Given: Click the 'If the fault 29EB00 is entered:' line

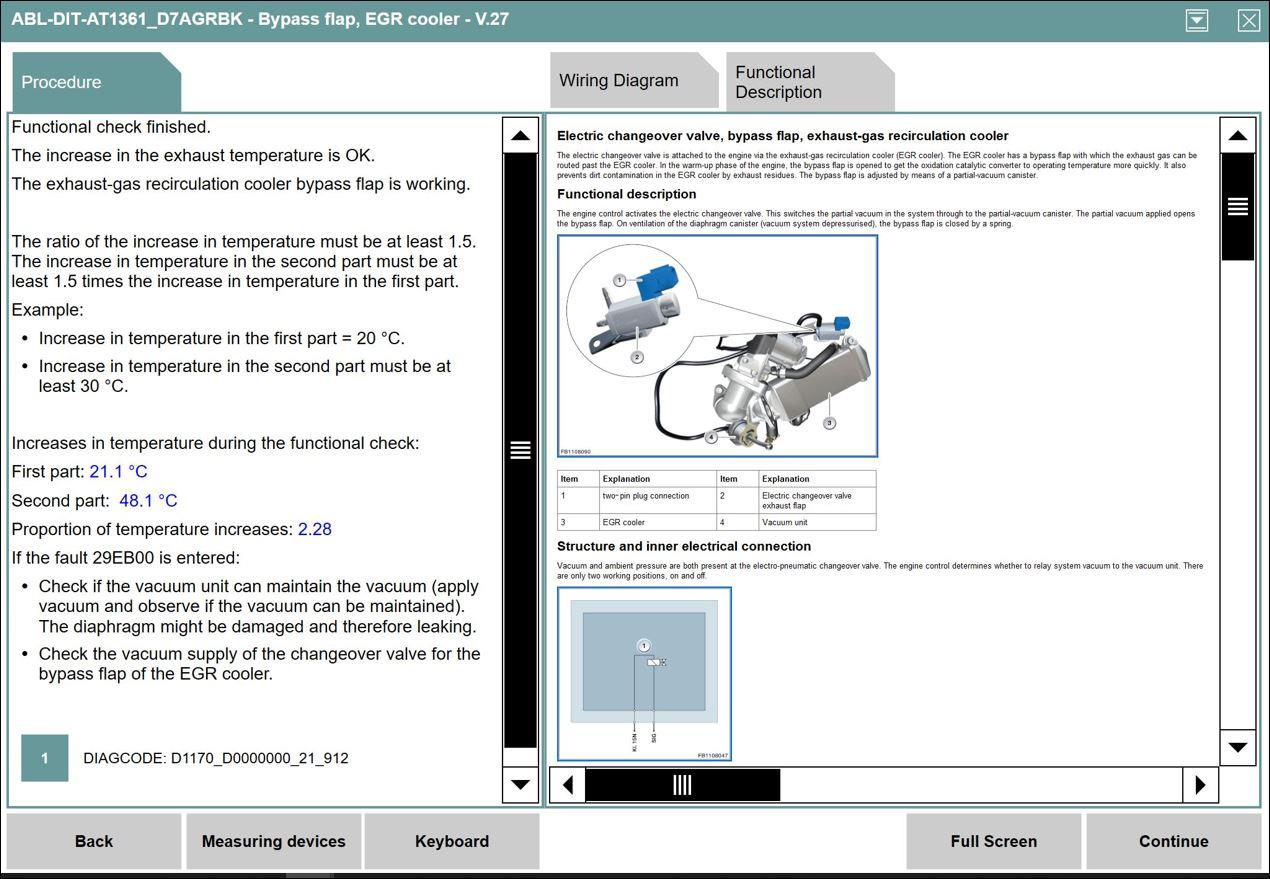Looking at the screenshot, I should click(126, 558).
